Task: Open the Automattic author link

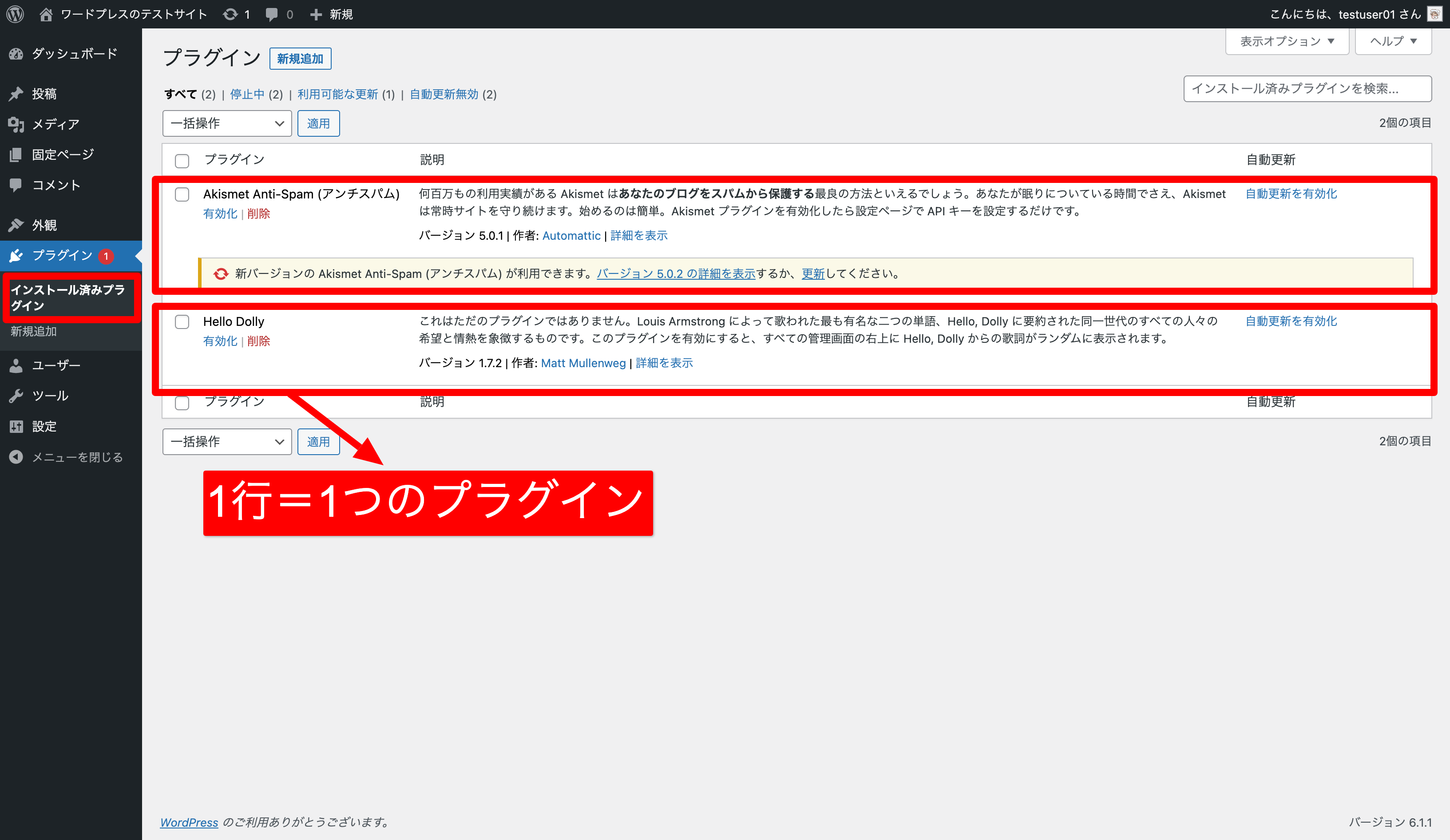Action: 571,236
